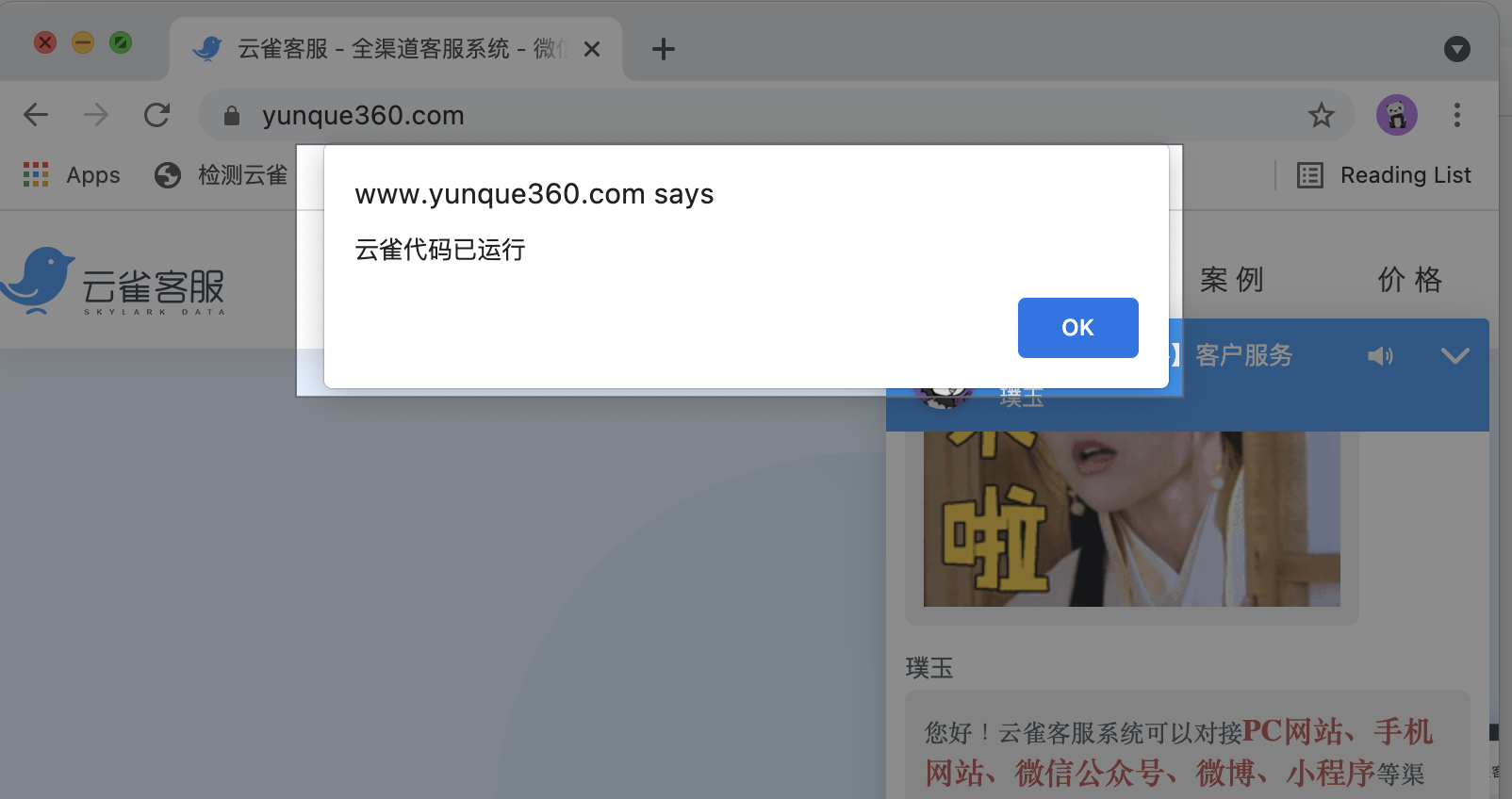Image resolution: width=1512 pixels, height=799 pixels.
Task: Mute the chat widget sound
Action: [x=1380, y=355]
